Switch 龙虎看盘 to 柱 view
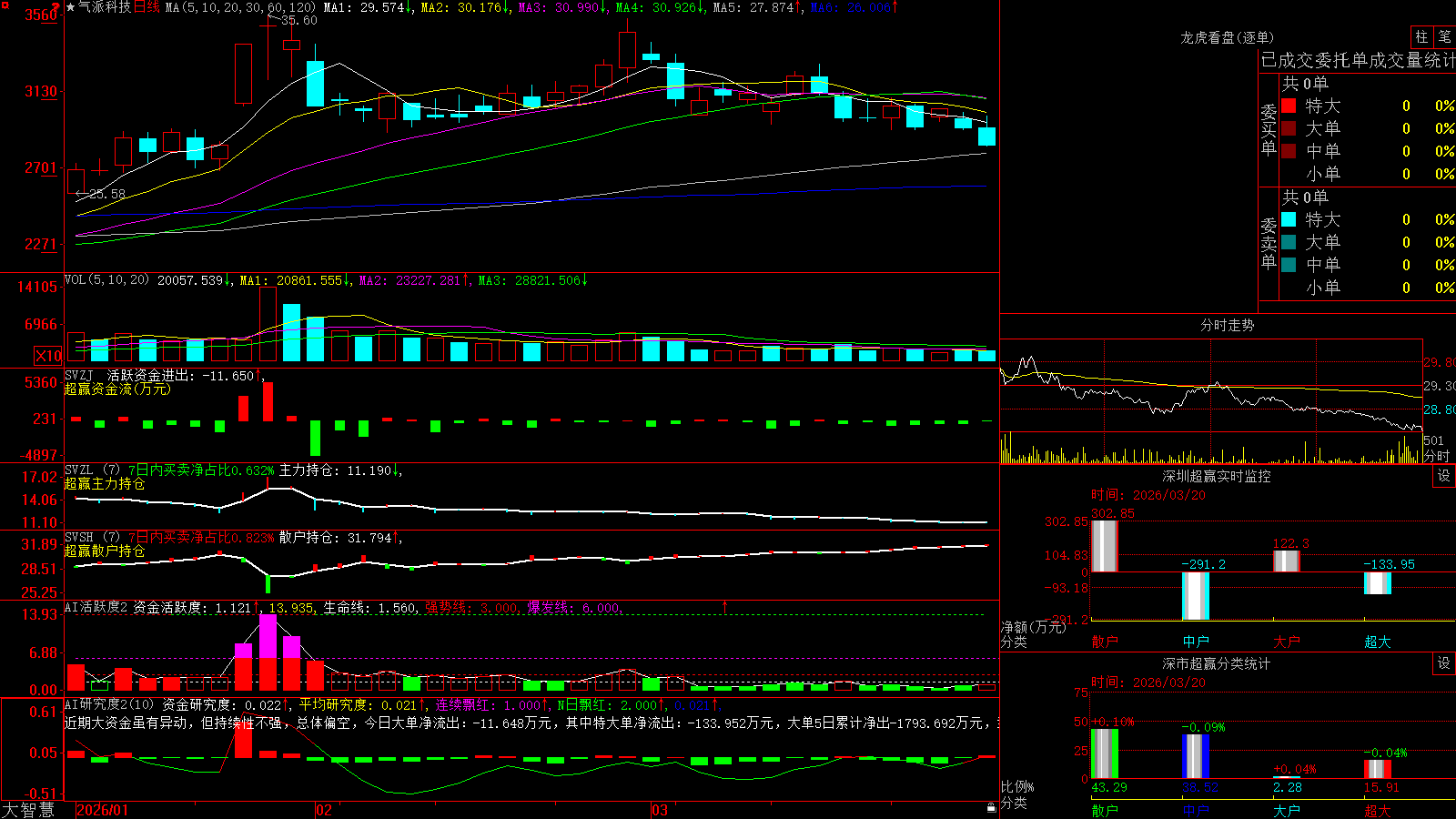This screenshot has height=819, width=1456. 1421,37
